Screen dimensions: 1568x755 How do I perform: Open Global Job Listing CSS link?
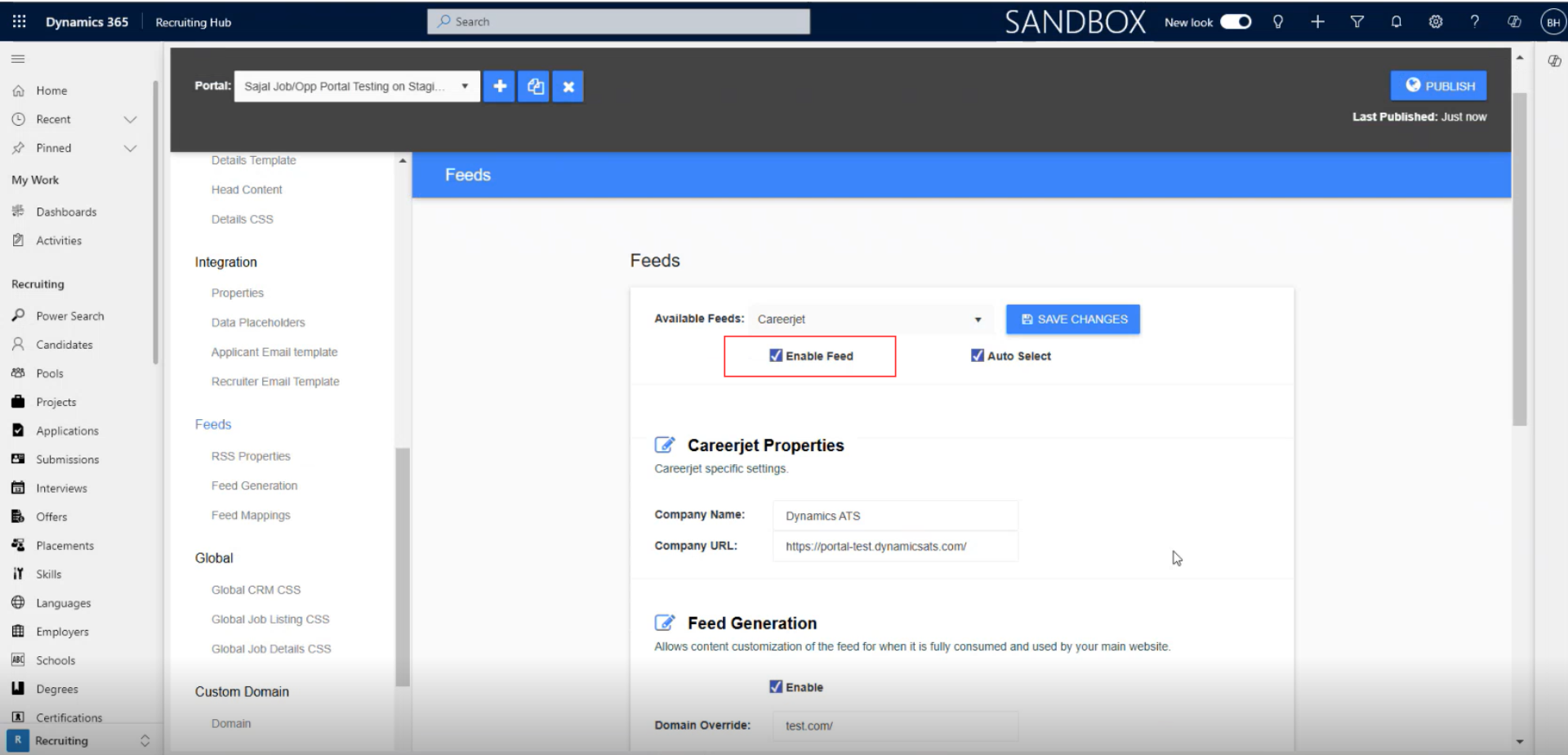270,619
